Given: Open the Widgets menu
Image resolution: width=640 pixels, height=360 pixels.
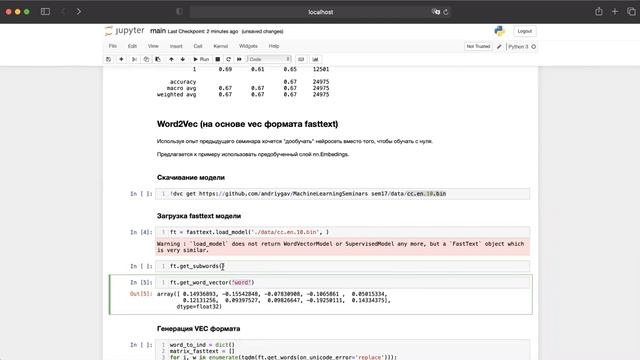Looking at the screenshot, I should [x=248, y=46].
